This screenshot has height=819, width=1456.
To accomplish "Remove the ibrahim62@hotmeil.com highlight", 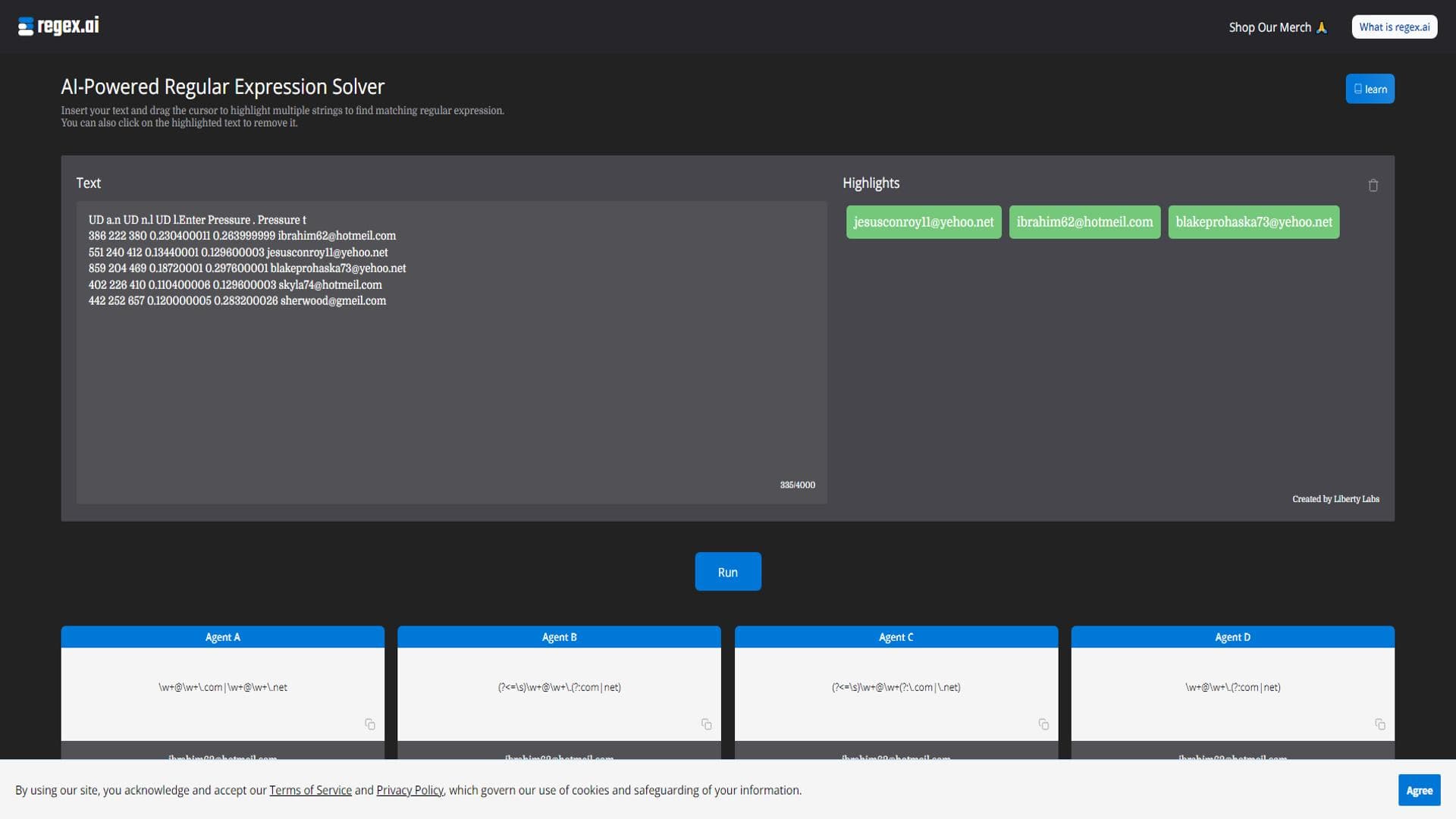I will pos(1084,221).
